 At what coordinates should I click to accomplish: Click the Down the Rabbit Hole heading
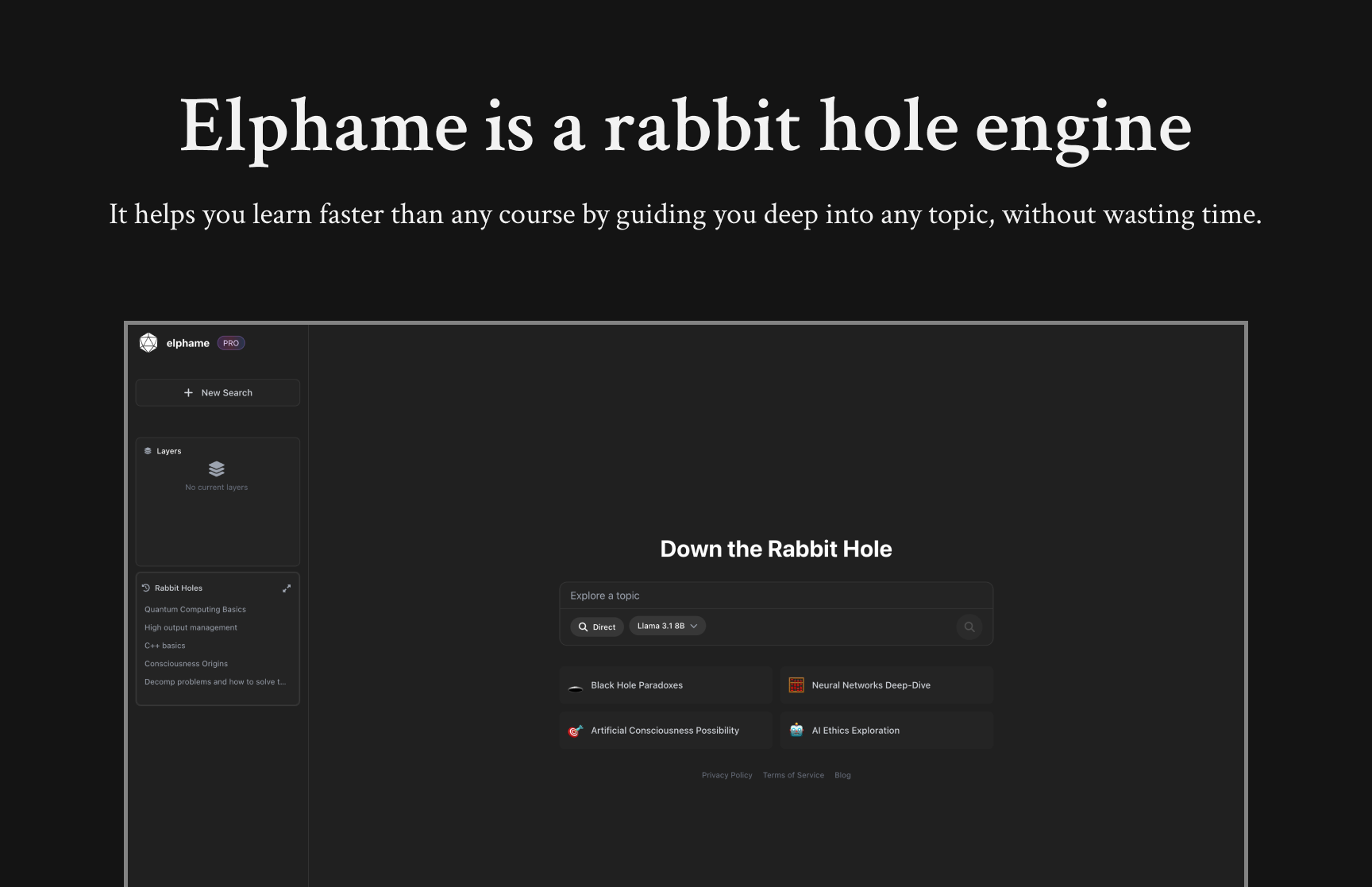tap(776, 549)
